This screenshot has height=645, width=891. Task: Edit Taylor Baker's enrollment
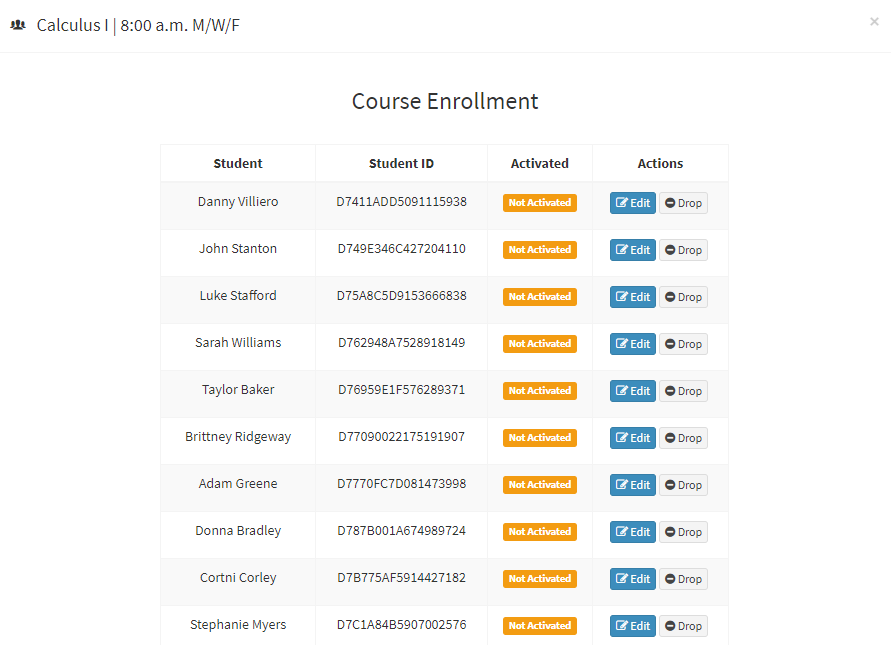(633, 391)
